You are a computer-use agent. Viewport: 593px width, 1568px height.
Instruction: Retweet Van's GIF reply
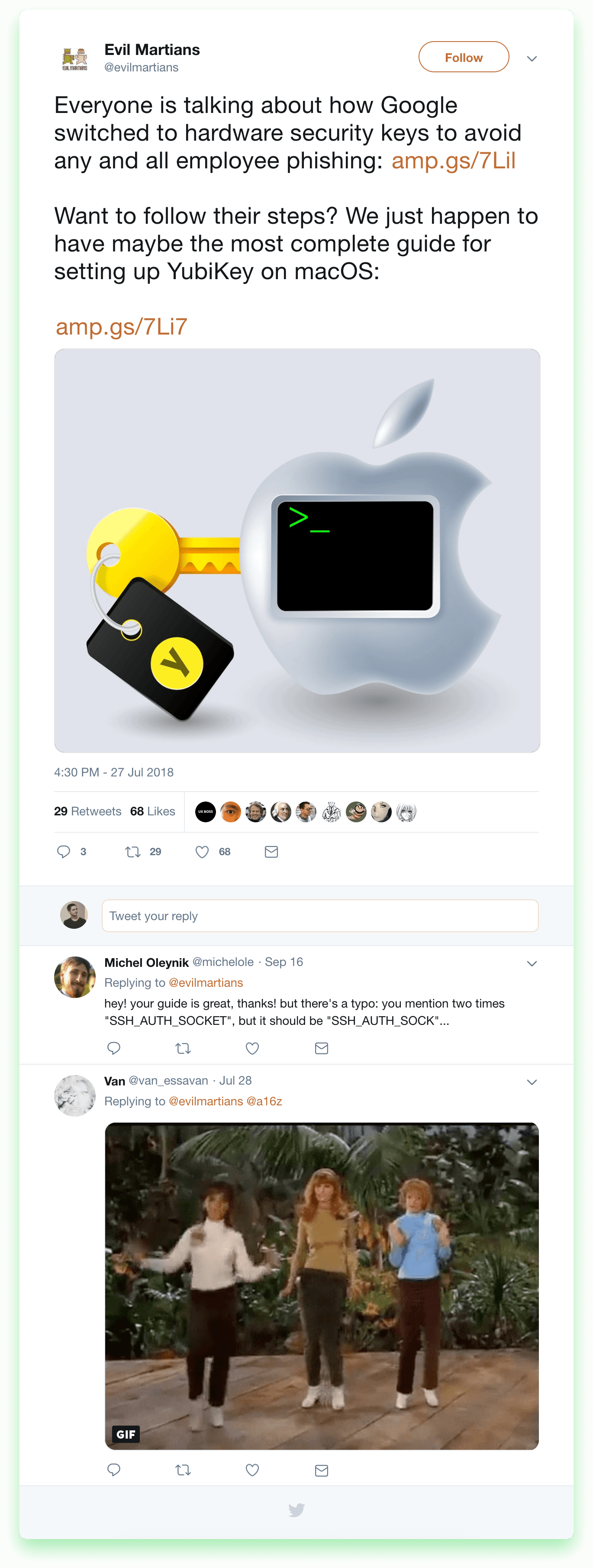183,1470
